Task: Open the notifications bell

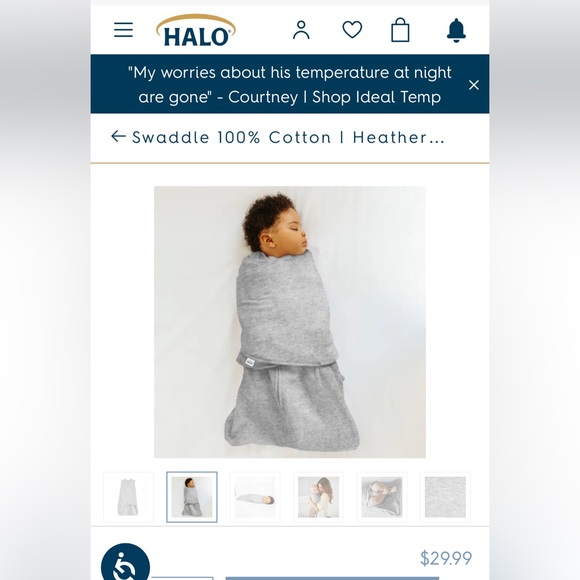Action: [x=456, y=30]
